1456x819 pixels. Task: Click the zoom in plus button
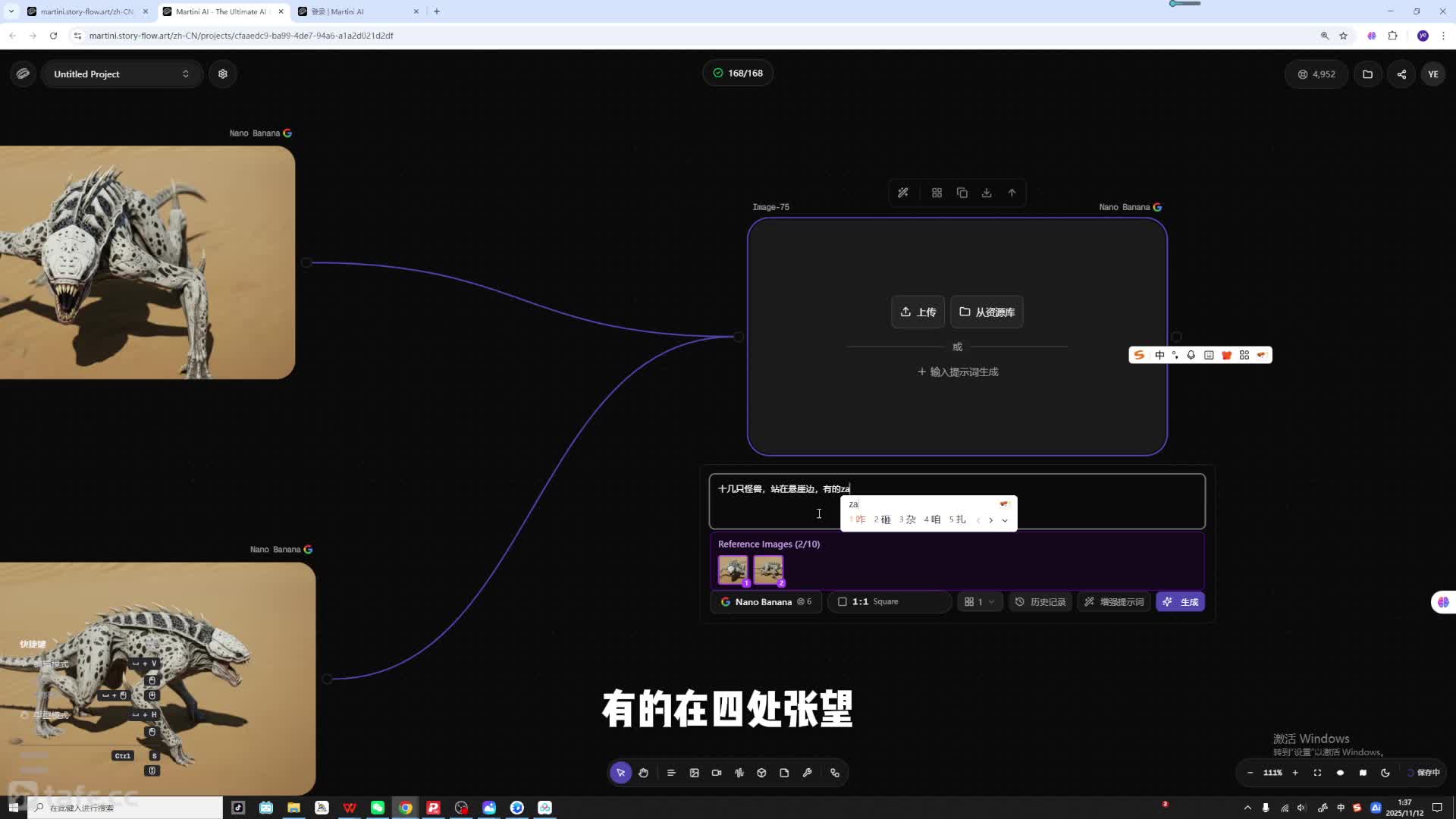(1295, 773)
